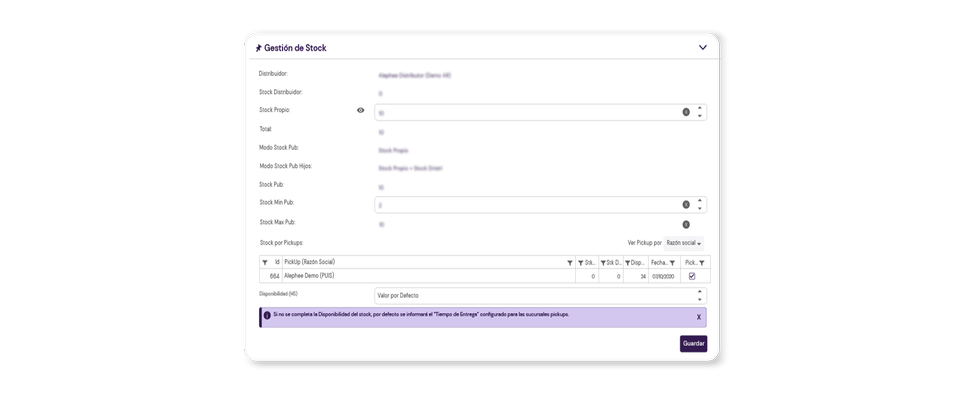Open the Ver Pickup por dropdown
The width and height of the screenshot is (970, 400).
[684, 243]
